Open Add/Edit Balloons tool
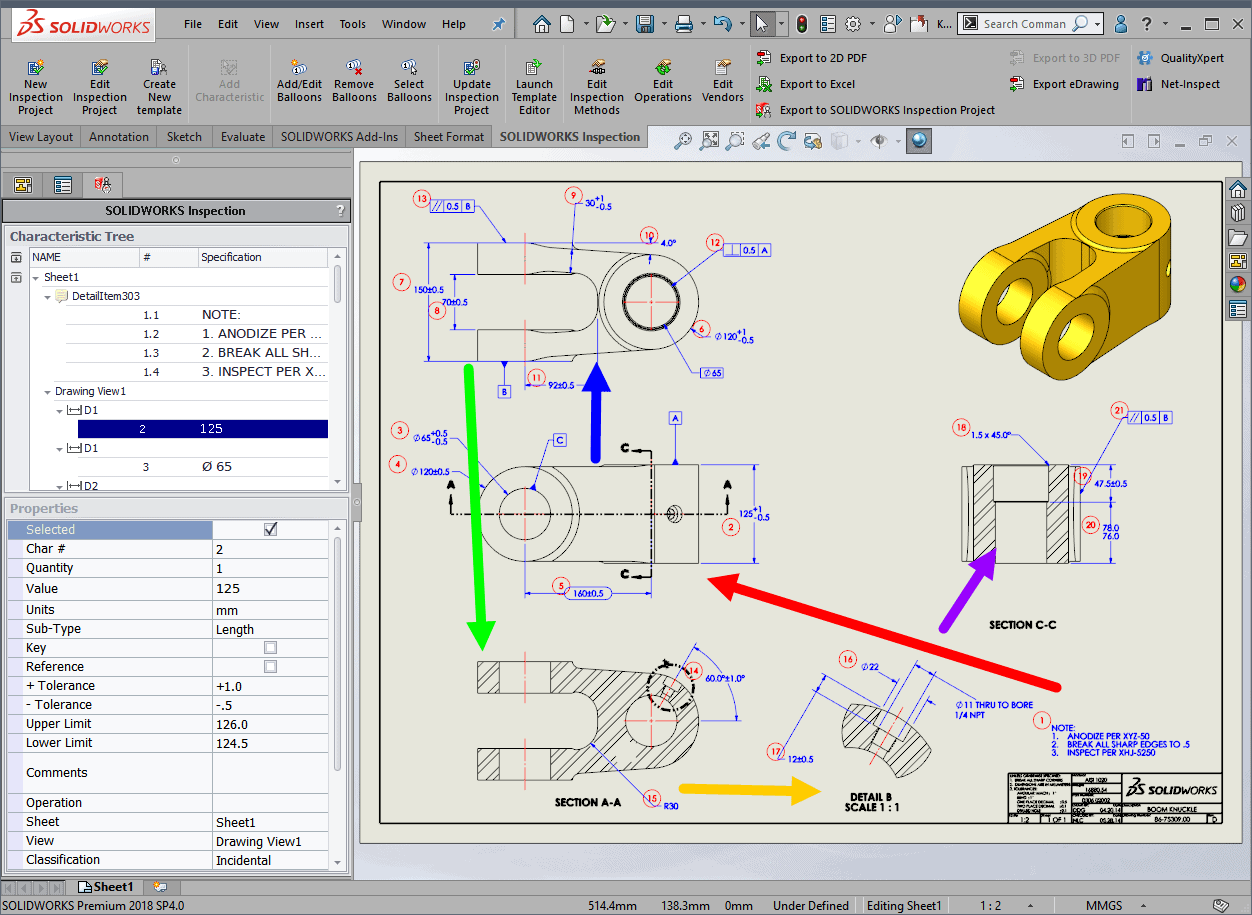 click(x=299, y=69)
